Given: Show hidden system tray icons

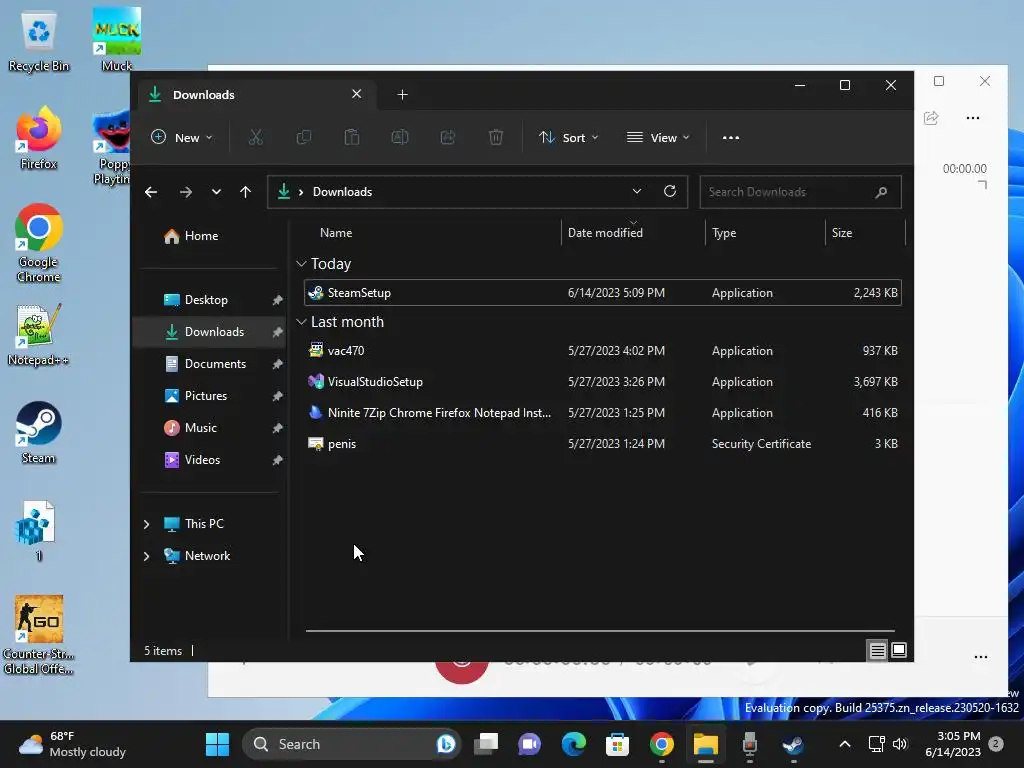Looking at the screenshot, I should tap(844, 744).
